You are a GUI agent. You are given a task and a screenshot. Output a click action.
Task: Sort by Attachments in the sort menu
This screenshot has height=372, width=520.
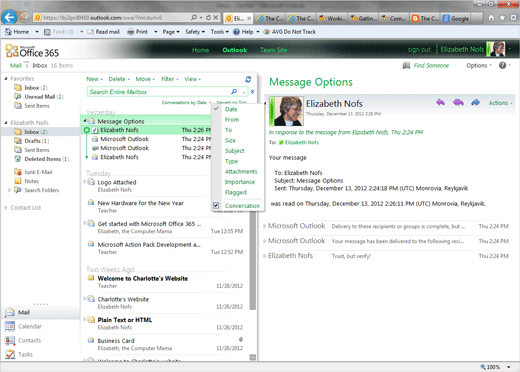pos(241,171)
